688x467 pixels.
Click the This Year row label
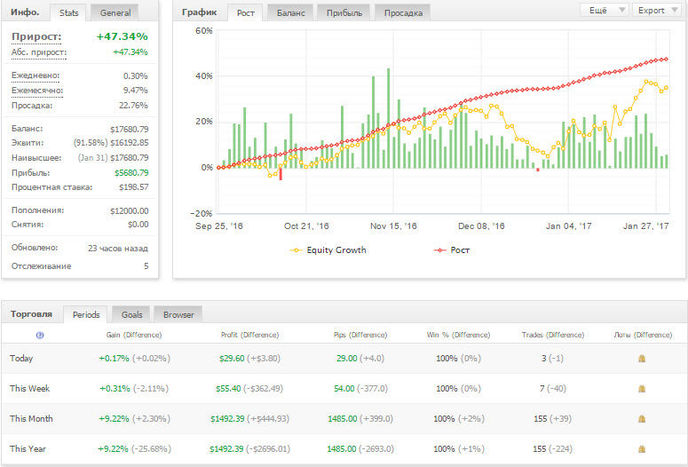pyautogui.click(x=28, y=449)
